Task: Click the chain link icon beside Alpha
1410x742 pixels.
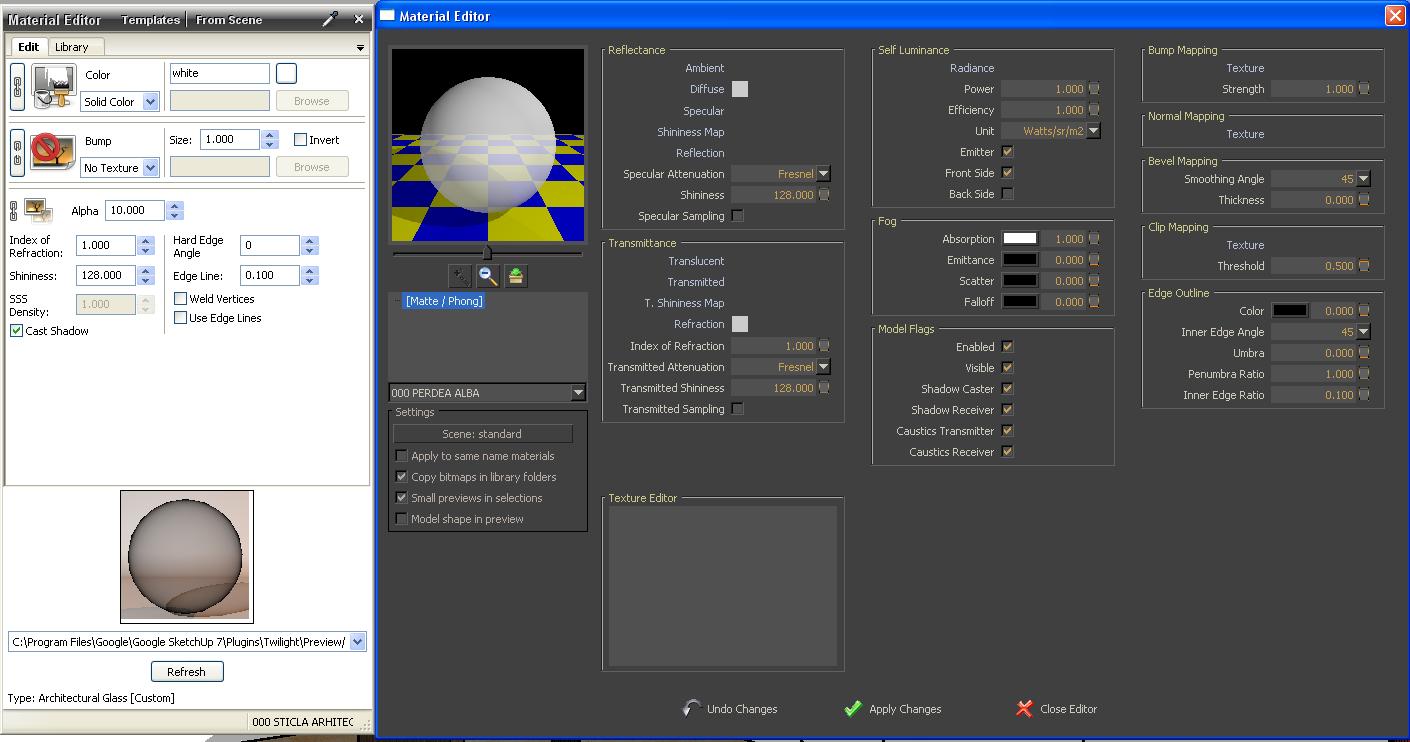Action: click(14, 210)
